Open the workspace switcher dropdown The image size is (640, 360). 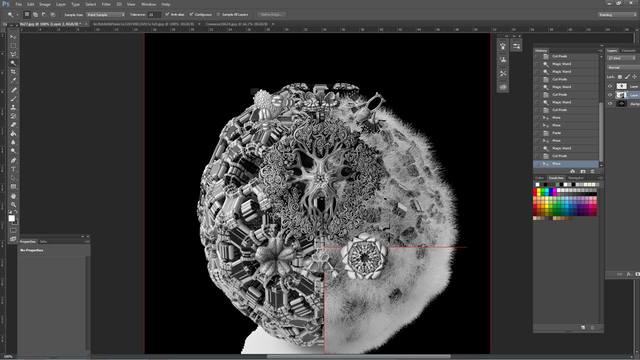[x=617, y=14]
